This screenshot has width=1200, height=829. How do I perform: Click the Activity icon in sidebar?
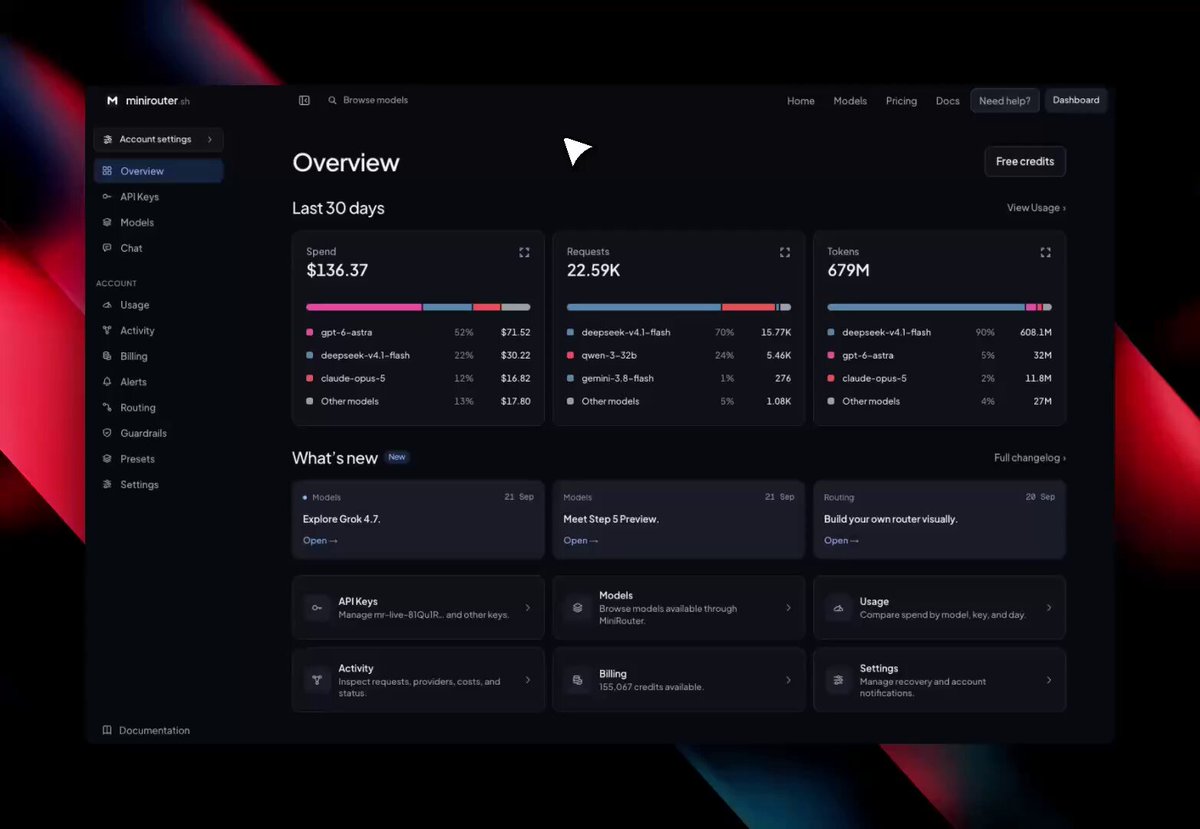[107, 330]
